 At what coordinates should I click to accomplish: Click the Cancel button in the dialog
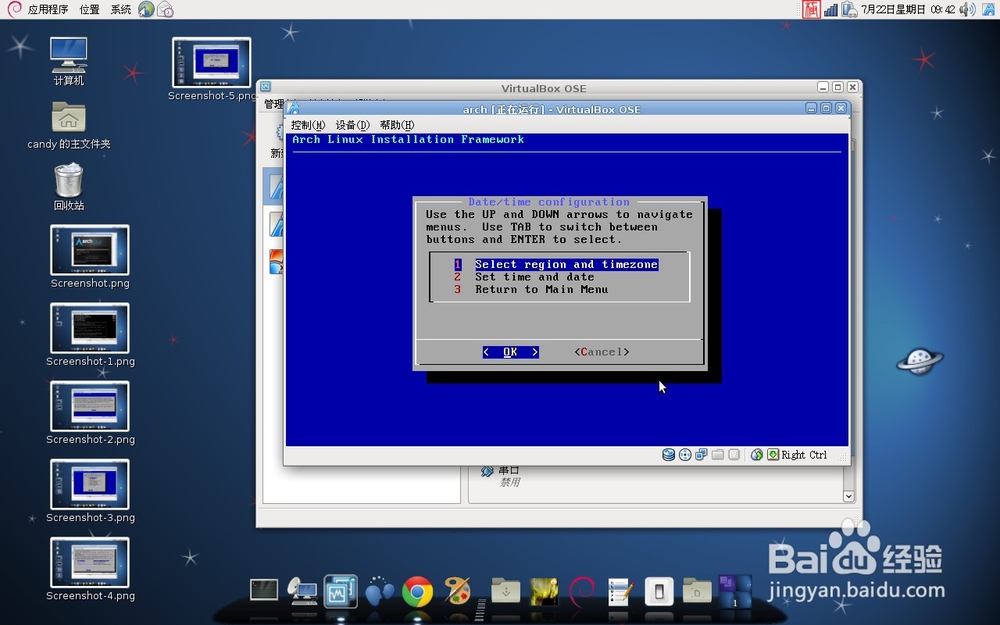tap(601, 352)
